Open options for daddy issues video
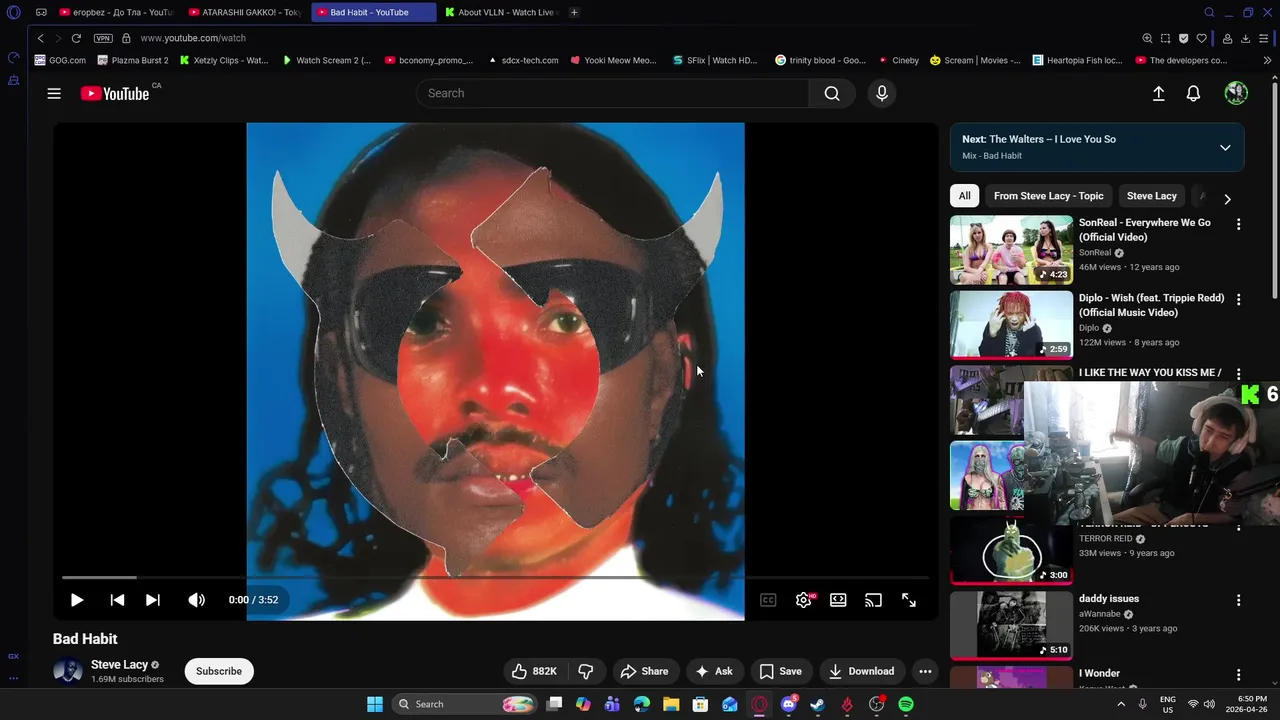The height and width of the screenshot is (720, 1280). click(1238, 600)
